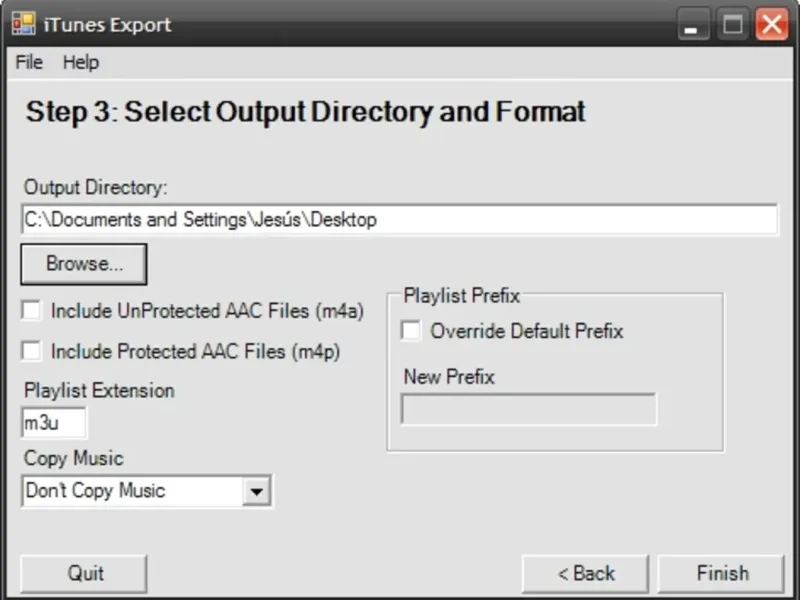Expand the Copy Music dropdown arrow
The height and width of the screenshot is (600, 800).
[x=257, y=491]
